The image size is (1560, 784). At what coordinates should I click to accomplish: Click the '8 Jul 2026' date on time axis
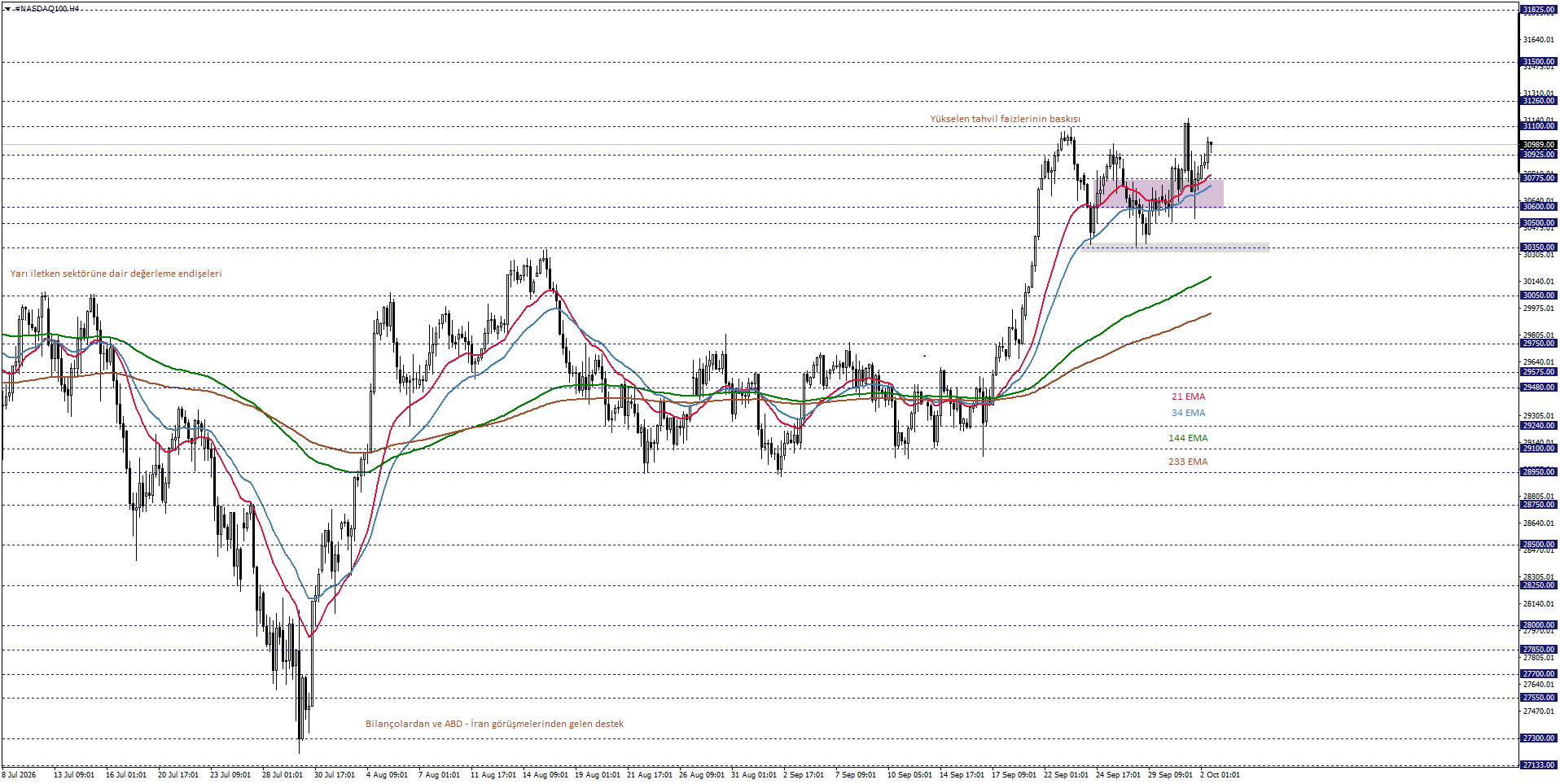(19, 775)
